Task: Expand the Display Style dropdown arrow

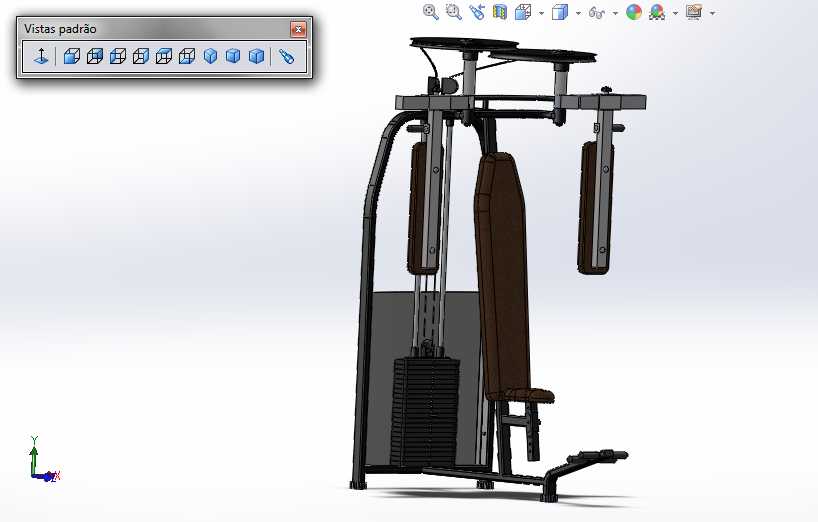Action: [x=578, y=13]
